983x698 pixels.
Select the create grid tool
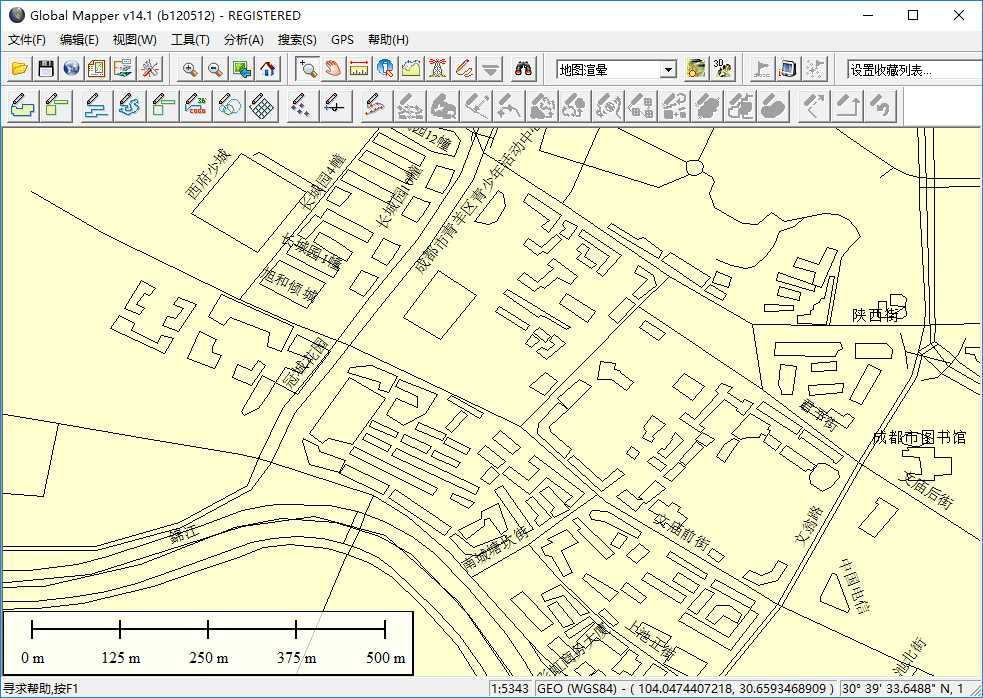click(261, 105)
